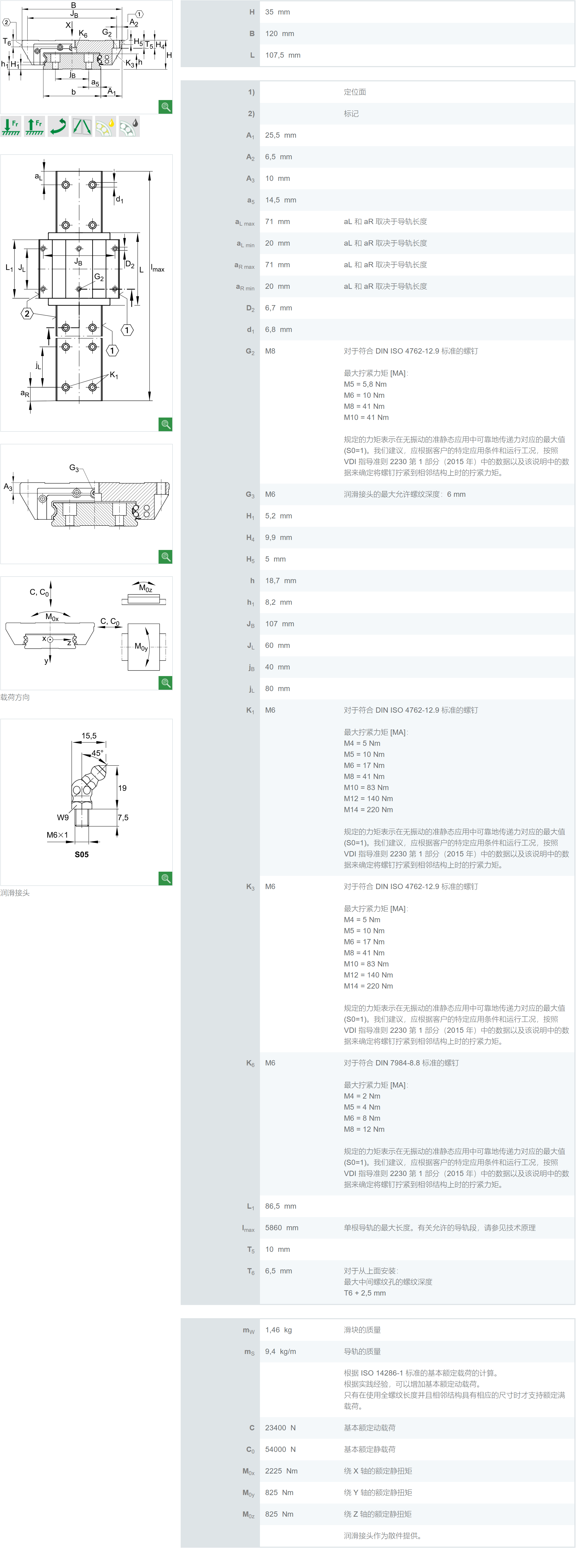This screenshot has width=576, height=1568.
Task: Select the JL value 60 mm
Action: point(278,646)
